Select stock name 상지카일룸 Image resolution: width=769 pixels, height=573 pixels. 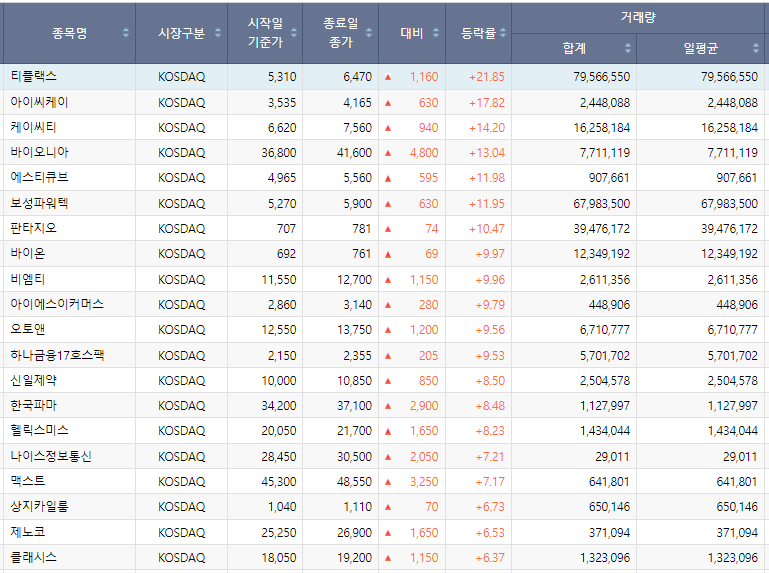(39, 507)
